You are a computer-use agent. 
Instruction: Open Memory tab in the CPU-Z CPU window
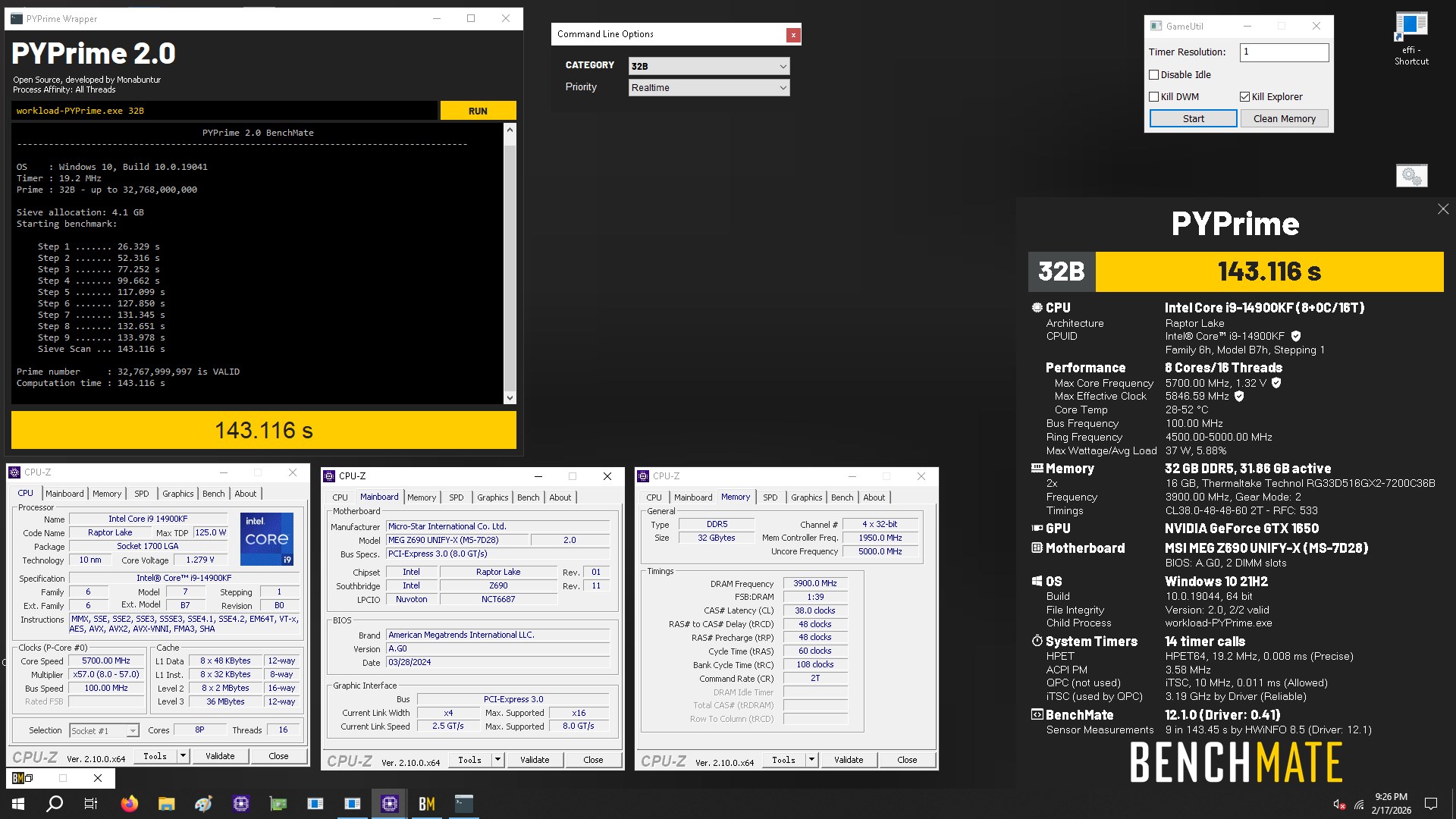[107, 494]
